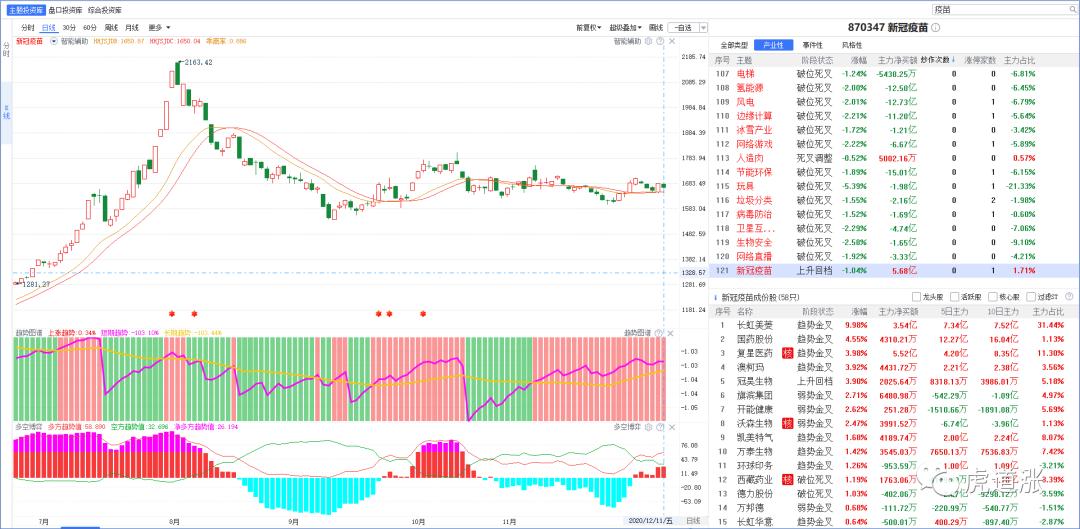The height and width of the screenshot is (529, 1080).
Task: Sort theme list by 主力净买额 column header
Action: pyautogui.click(x=897, y=60)
